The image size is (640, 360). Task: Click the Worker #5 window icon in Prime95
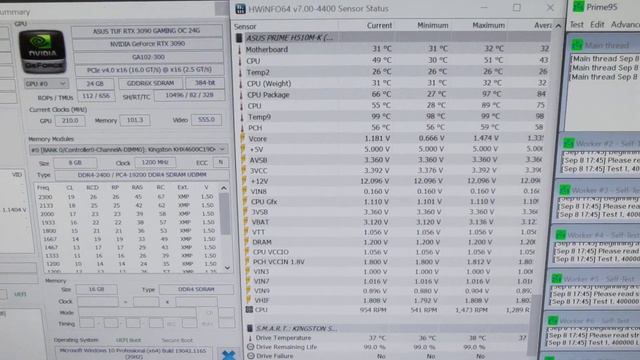pyautogui.click(x=557, y=279)
